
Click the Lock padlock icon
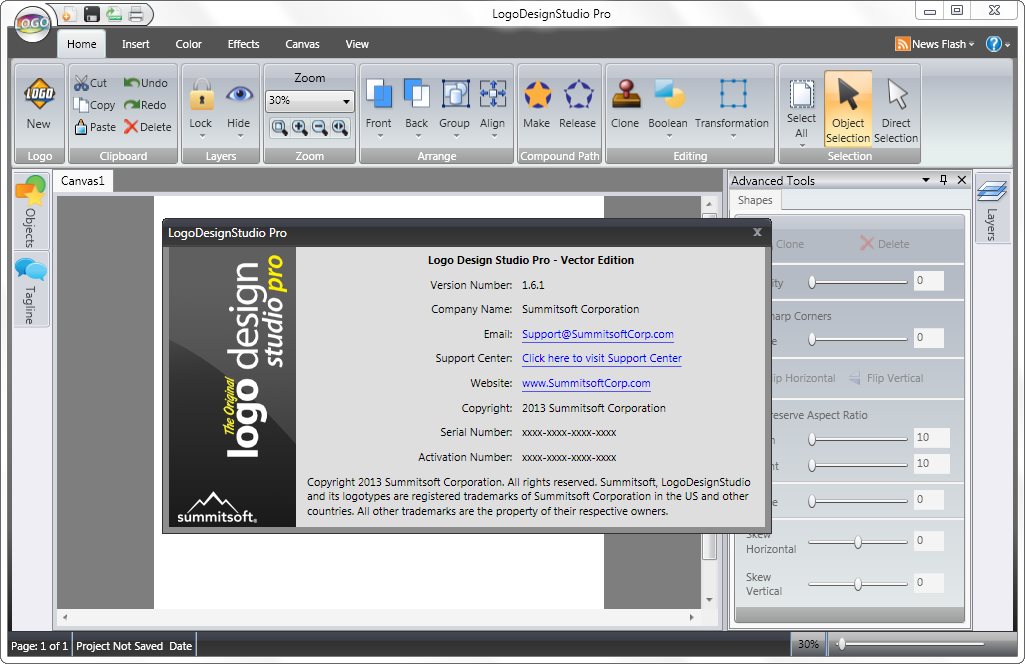(x=201, y=95)
